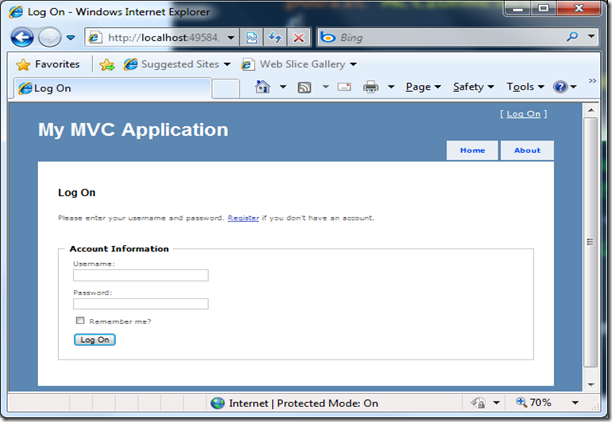Click the Password text field
612x422 pixels.
pos(141,304)
